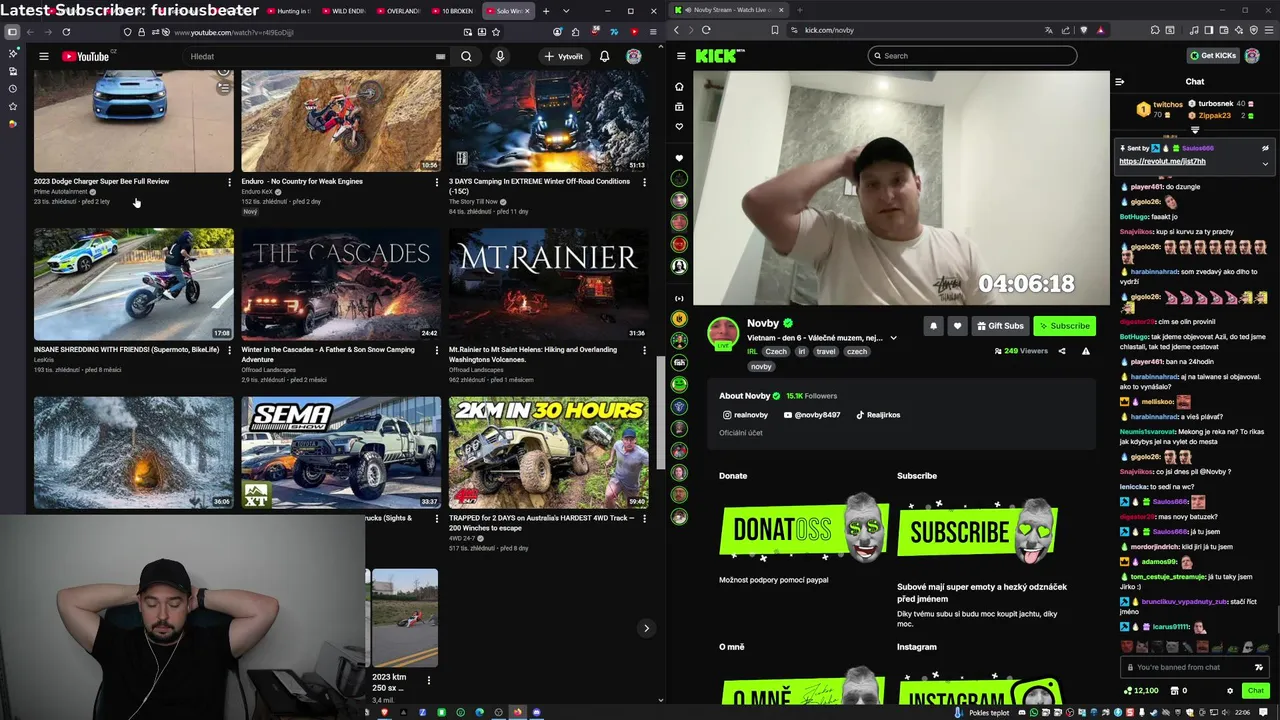Switch to the OVERLANDING browser tab
Screen dimensions: 1280x720
click(x=400, y=11)
